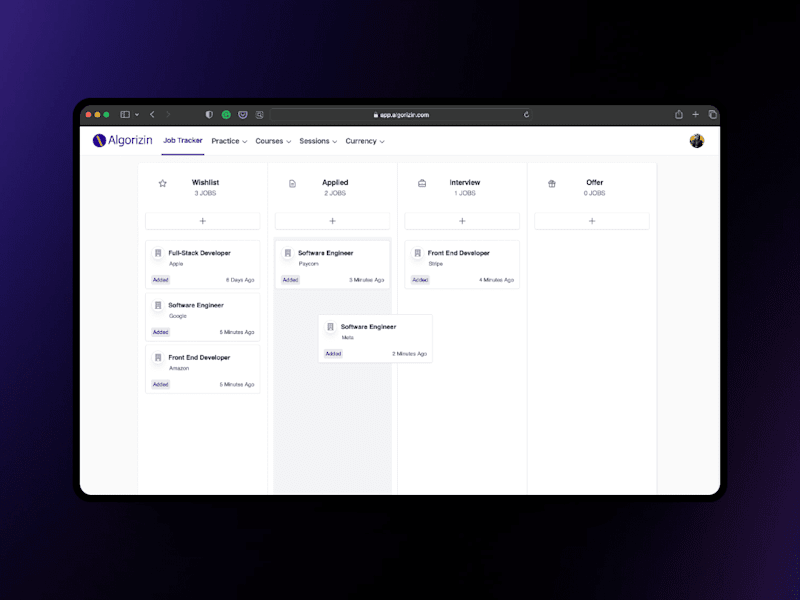Click the Wishlist column title

(205, 182)
